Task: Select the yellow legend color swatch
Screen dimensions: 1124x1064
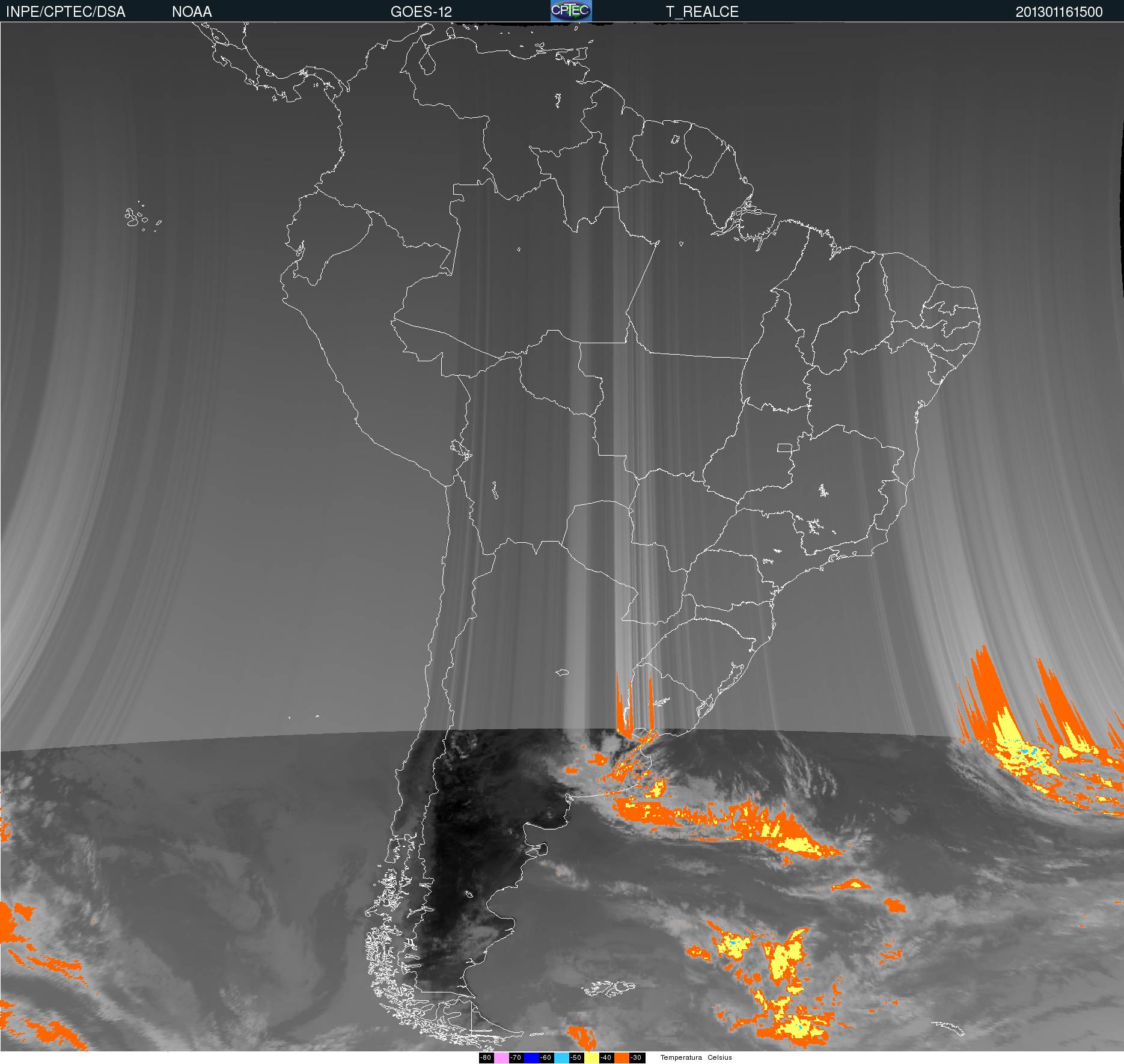Action: point(591,1058)
